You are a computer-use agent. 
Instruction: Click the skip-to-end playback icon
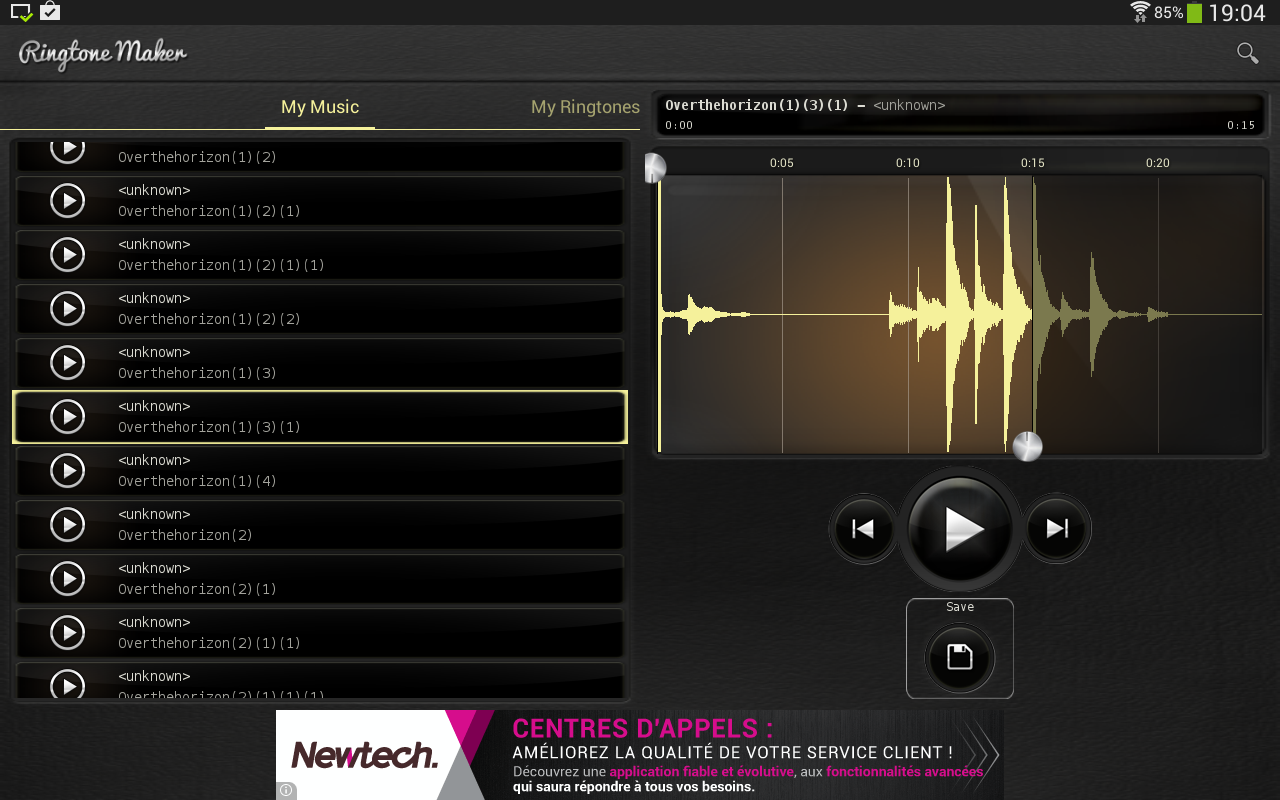coord(1056,528)
